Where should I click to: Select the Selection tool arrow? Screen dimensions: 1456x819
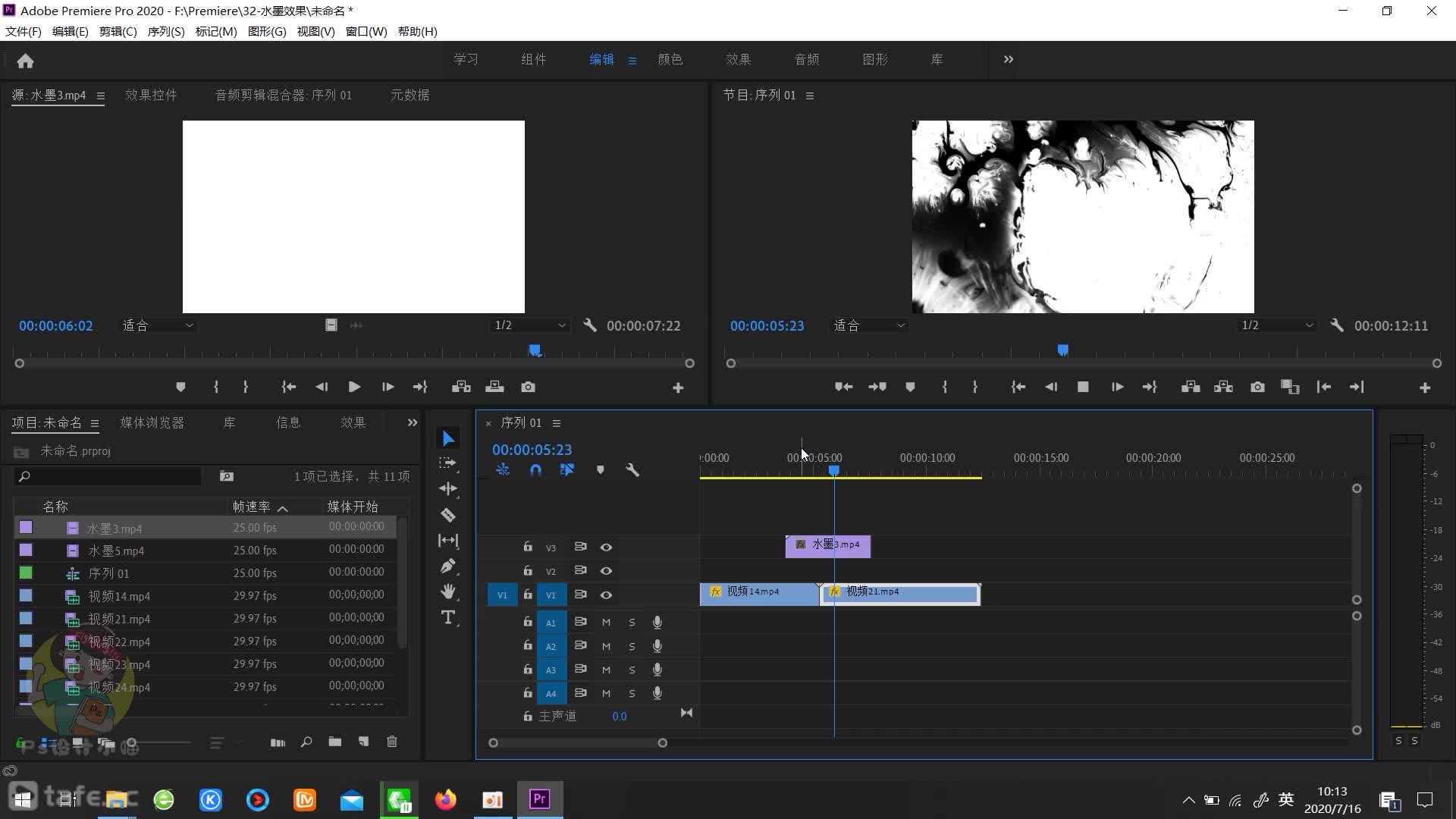(448, 438)
